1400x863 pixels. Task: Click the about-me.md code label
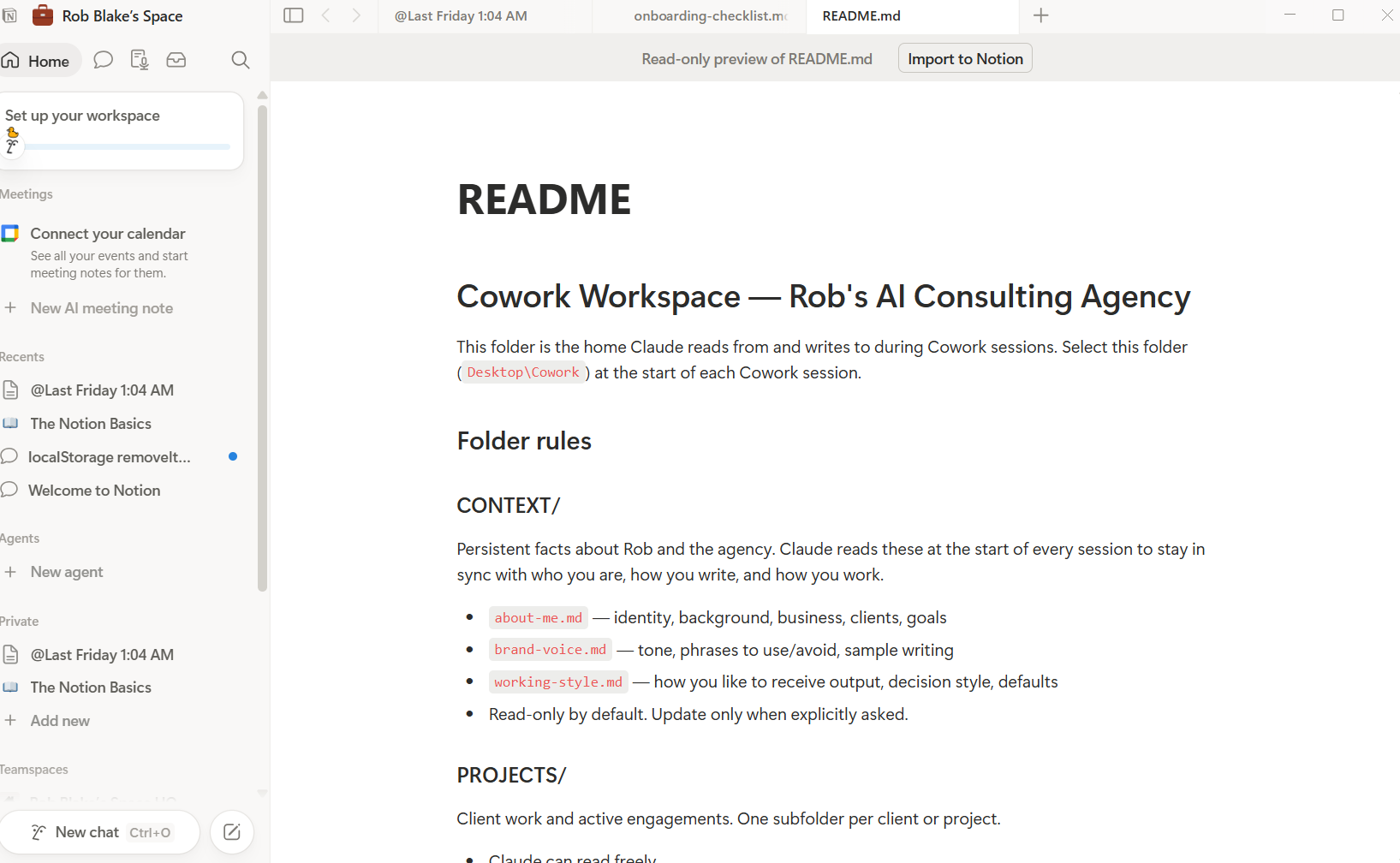(539, 618)
